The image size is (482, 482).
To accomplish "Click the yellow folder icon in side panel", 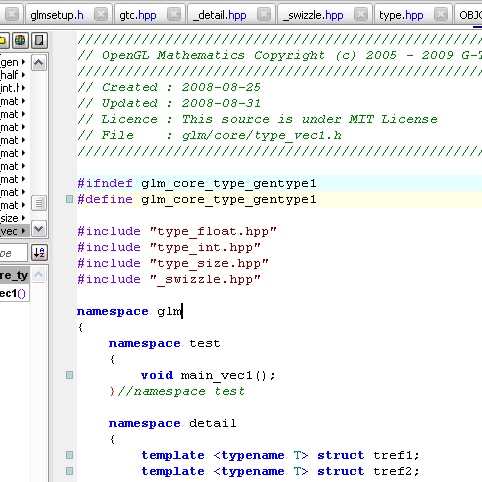I will point(3,41).
